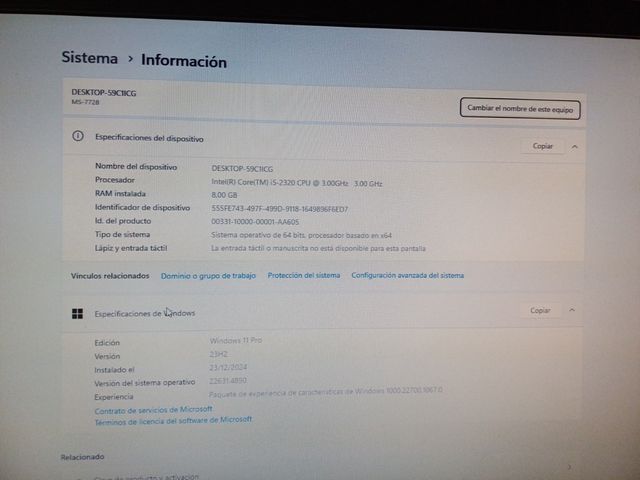This screenshot has width=640, height=480.
Task: Select the 'Experiencia' label
Action: pyautogui.click(x=113, y=397)
